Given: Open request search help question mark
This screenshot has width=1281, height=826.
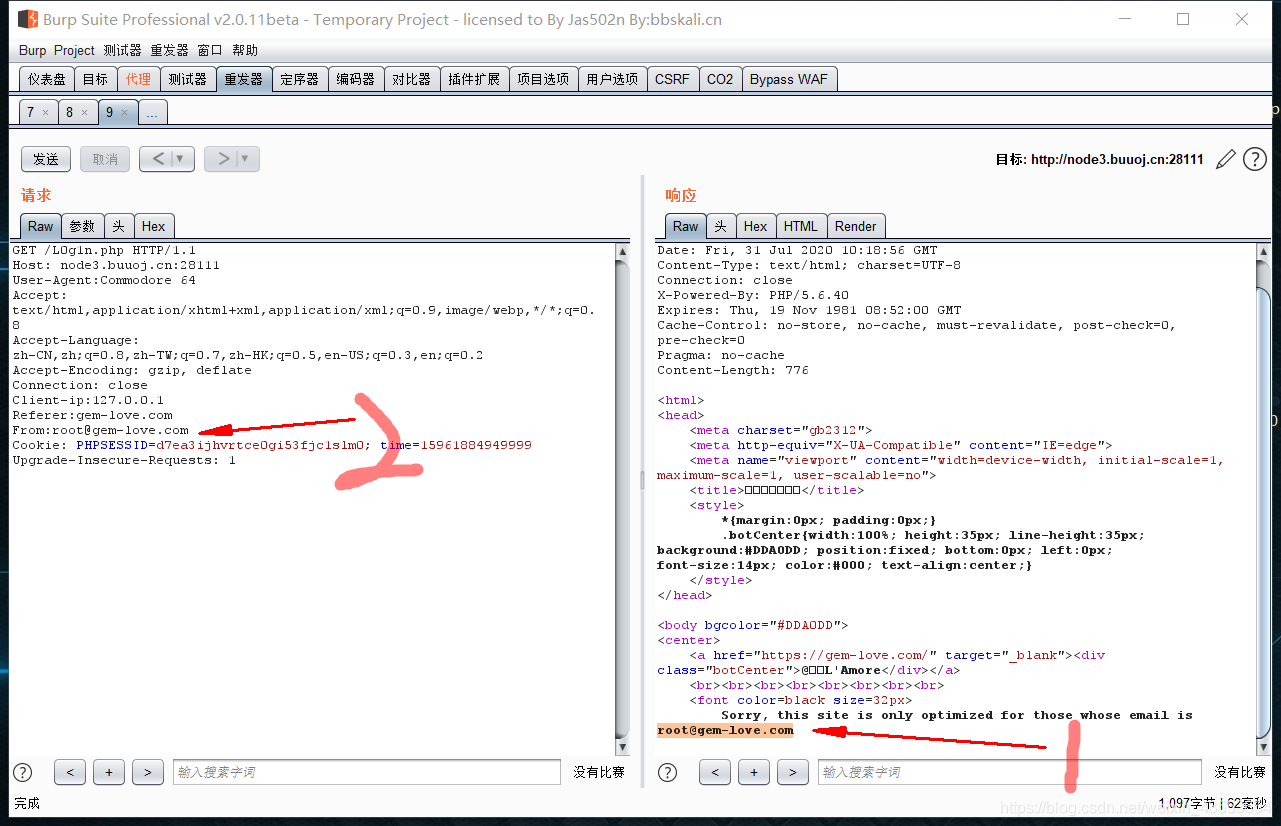Looking at the screenshot, I should point(22,772).
